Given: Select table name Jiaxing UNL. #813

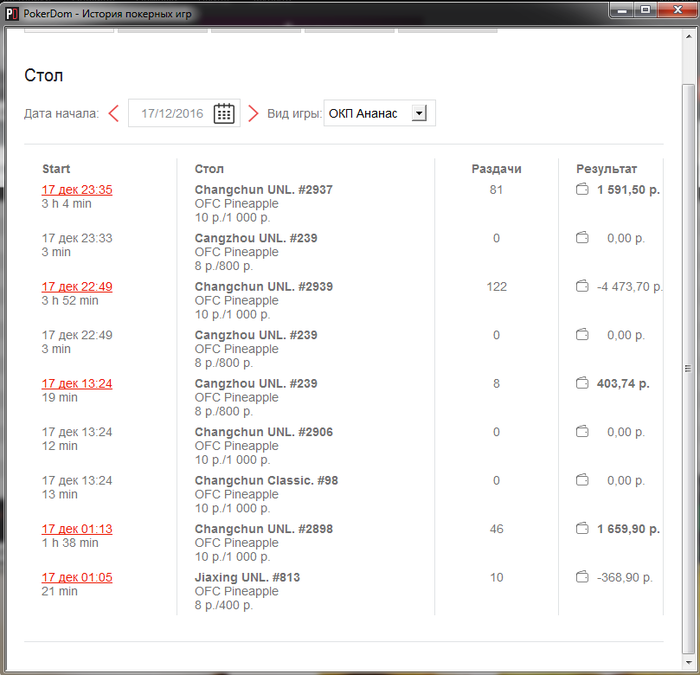Looking at the screenshot, I should 247,577.
